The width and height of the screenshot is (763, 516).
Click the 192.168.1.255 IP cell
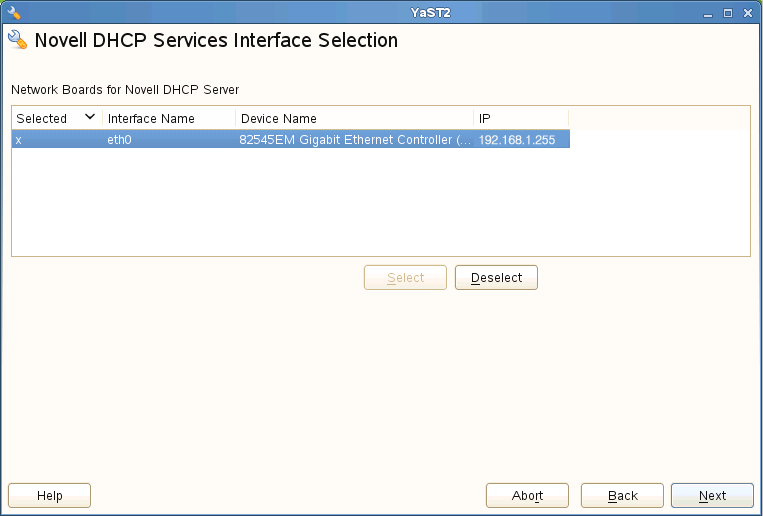517,140
